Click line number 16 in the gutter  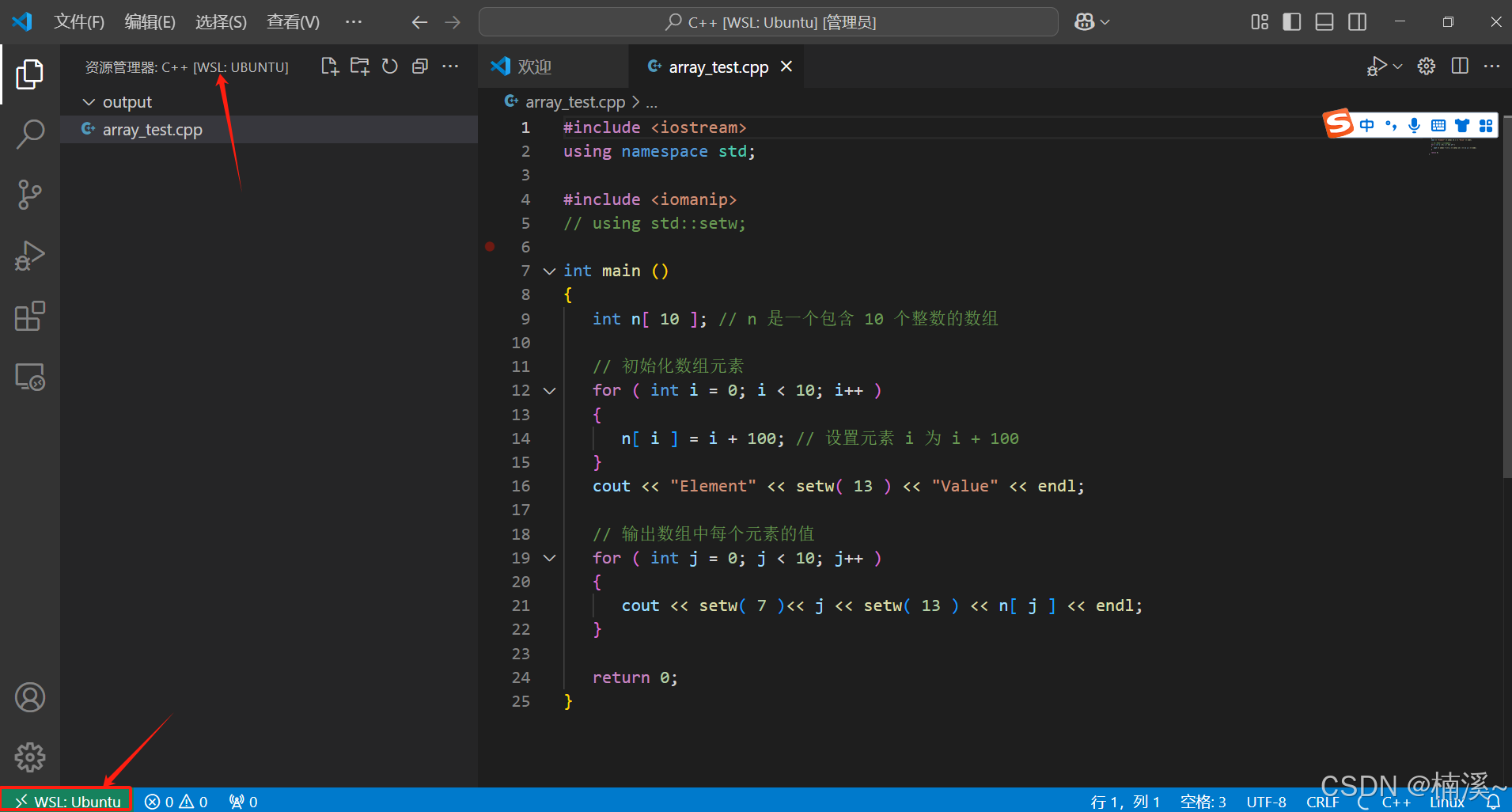click(521, 487)
